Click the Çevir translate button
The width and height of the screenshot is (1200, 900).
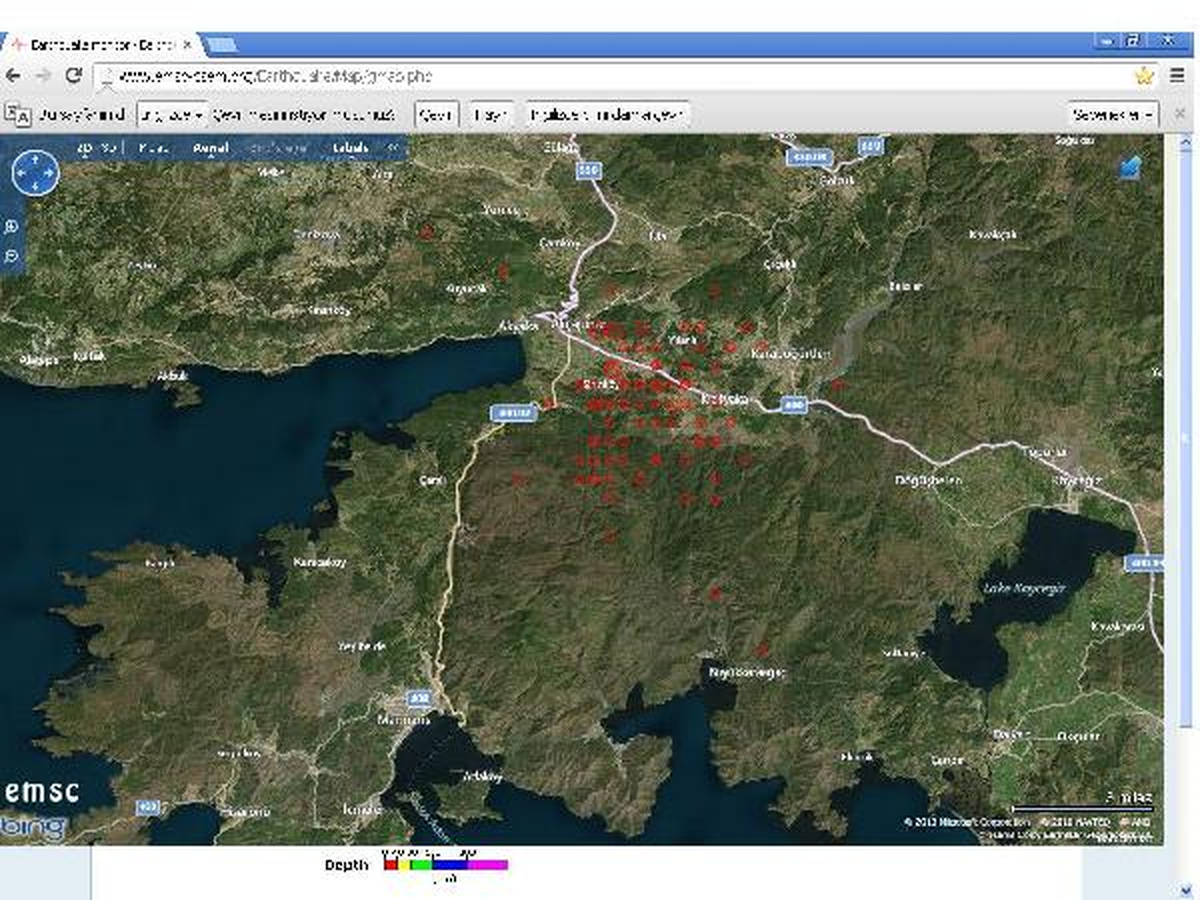(435, 114)
